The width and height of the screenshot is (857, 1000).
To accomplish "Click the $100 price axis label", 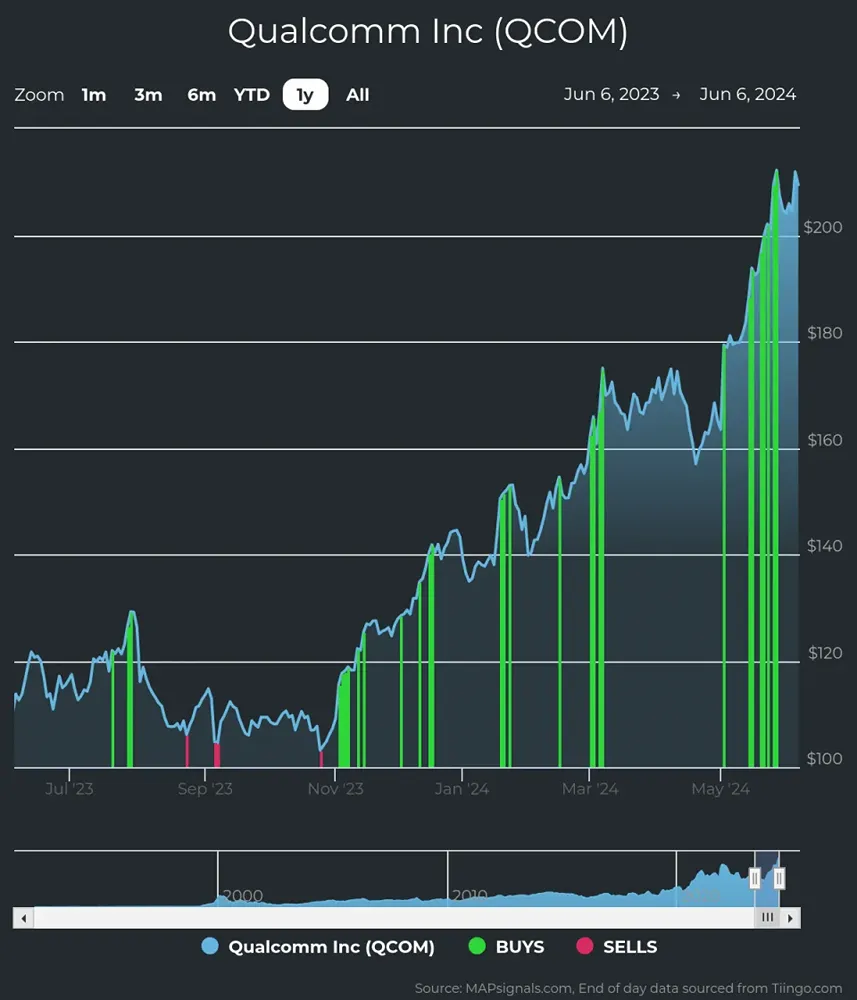I will pyautogui.click(x=824, y=759).
